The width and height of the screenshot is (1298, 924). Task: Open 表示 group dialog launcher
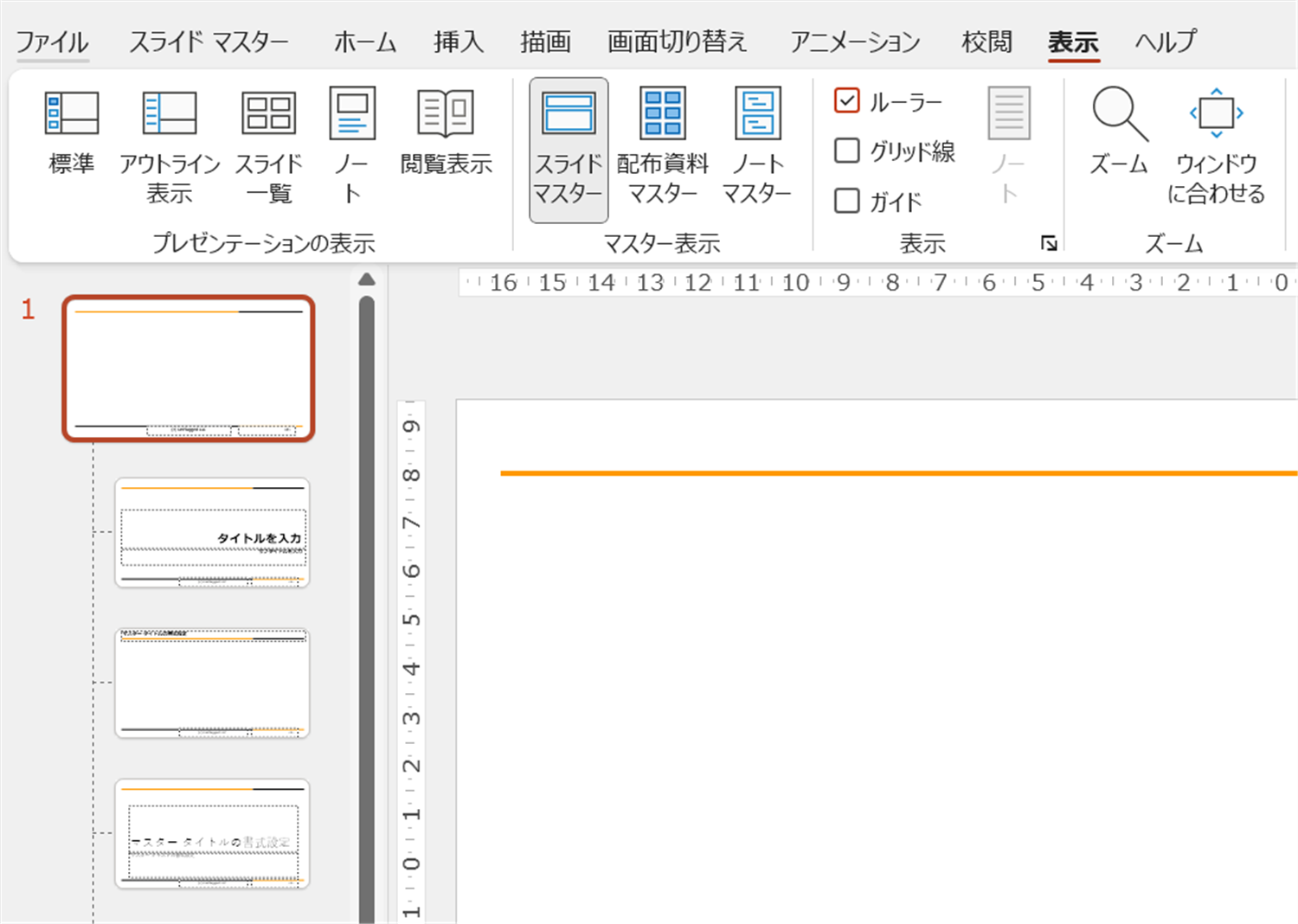click(x=1049, y=244)
